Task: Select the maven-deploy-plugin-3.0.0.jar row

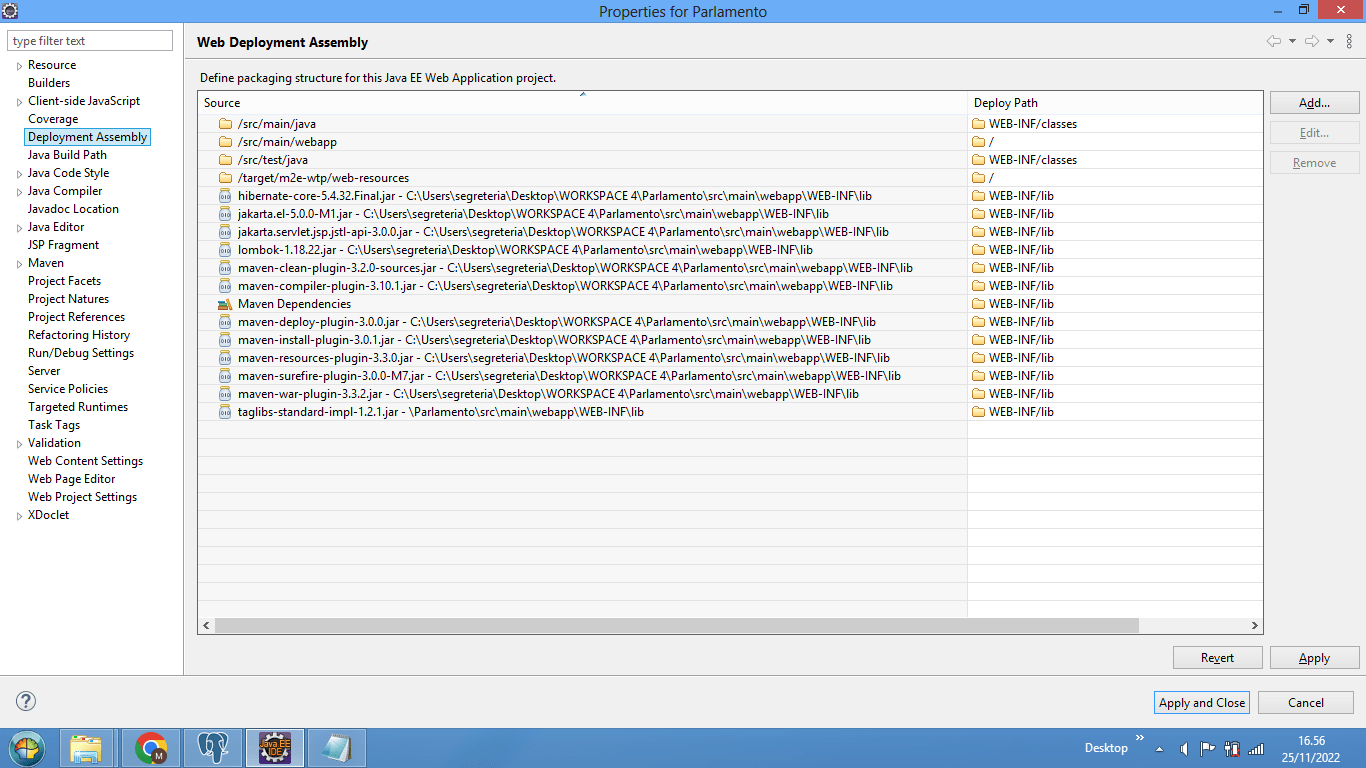Action: [x=730, y=322]
